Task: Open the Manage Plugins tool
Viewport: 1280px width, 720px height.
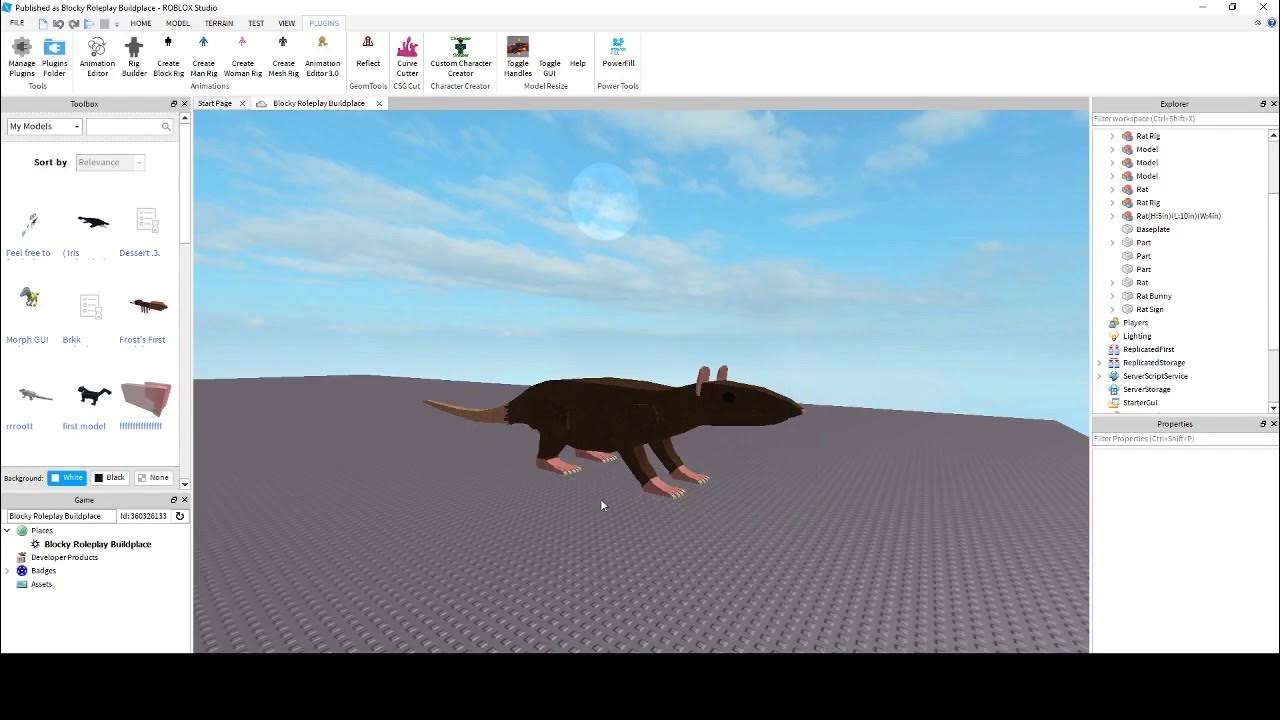Action: (22, 57)
